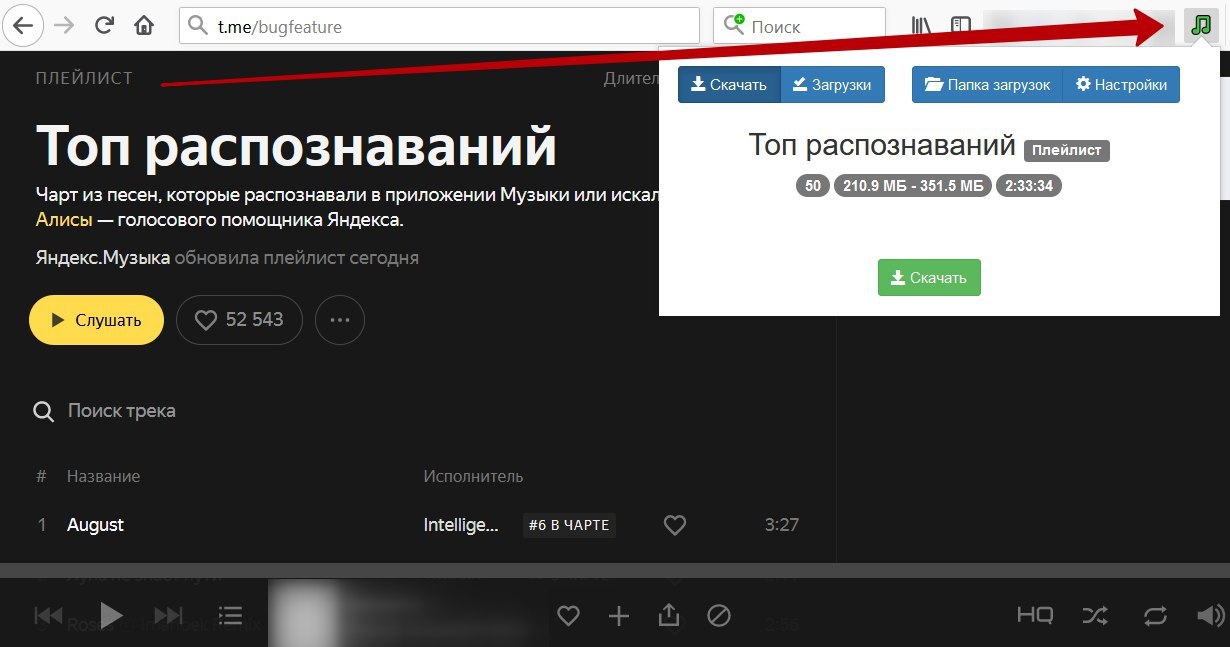Select the August track title
Screen dimensions: 1230x647
pyautogui.click(x=95, y=525)
